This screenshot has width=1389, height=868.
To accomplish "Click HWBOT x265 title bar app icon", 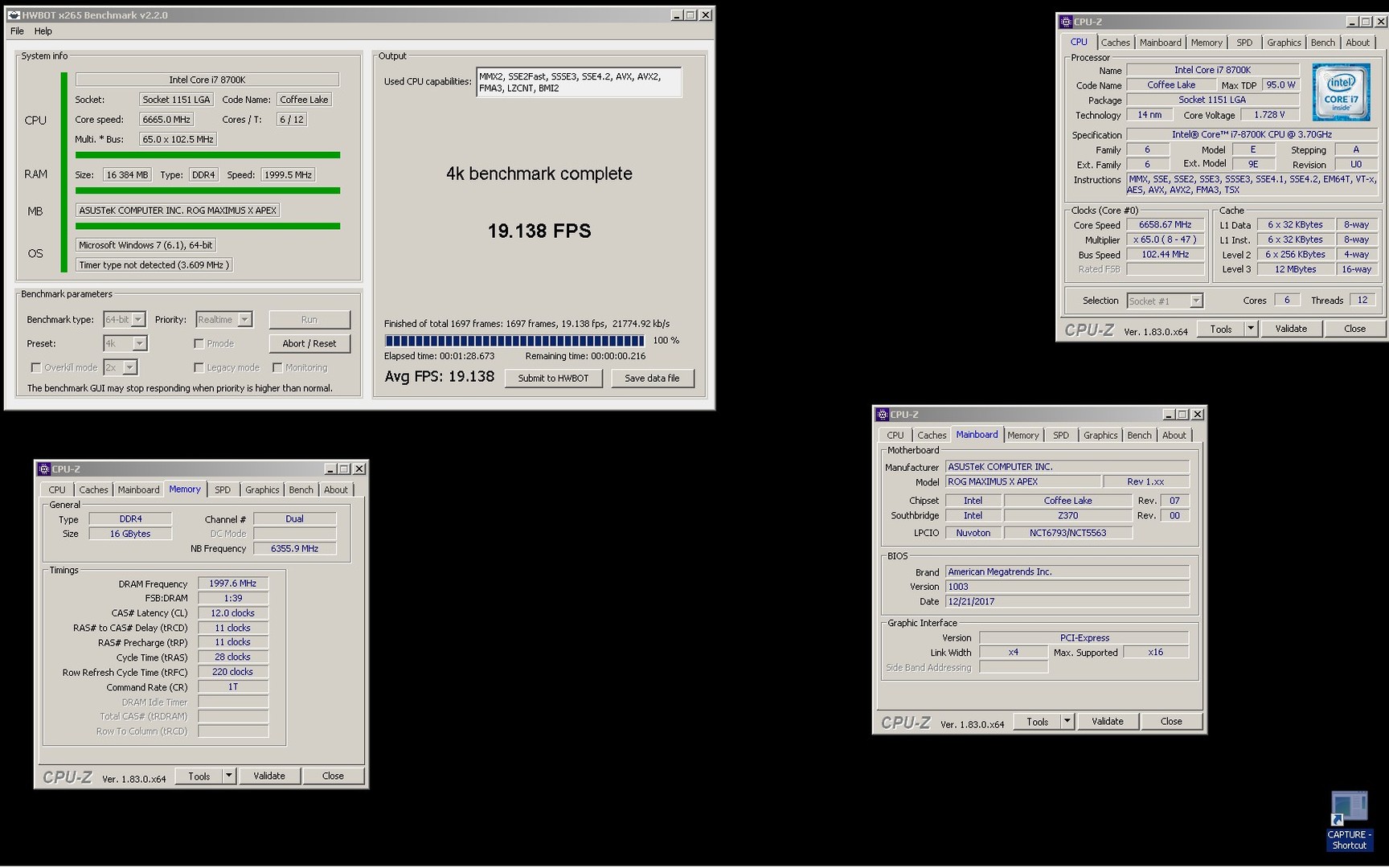I will coord(14,15).
